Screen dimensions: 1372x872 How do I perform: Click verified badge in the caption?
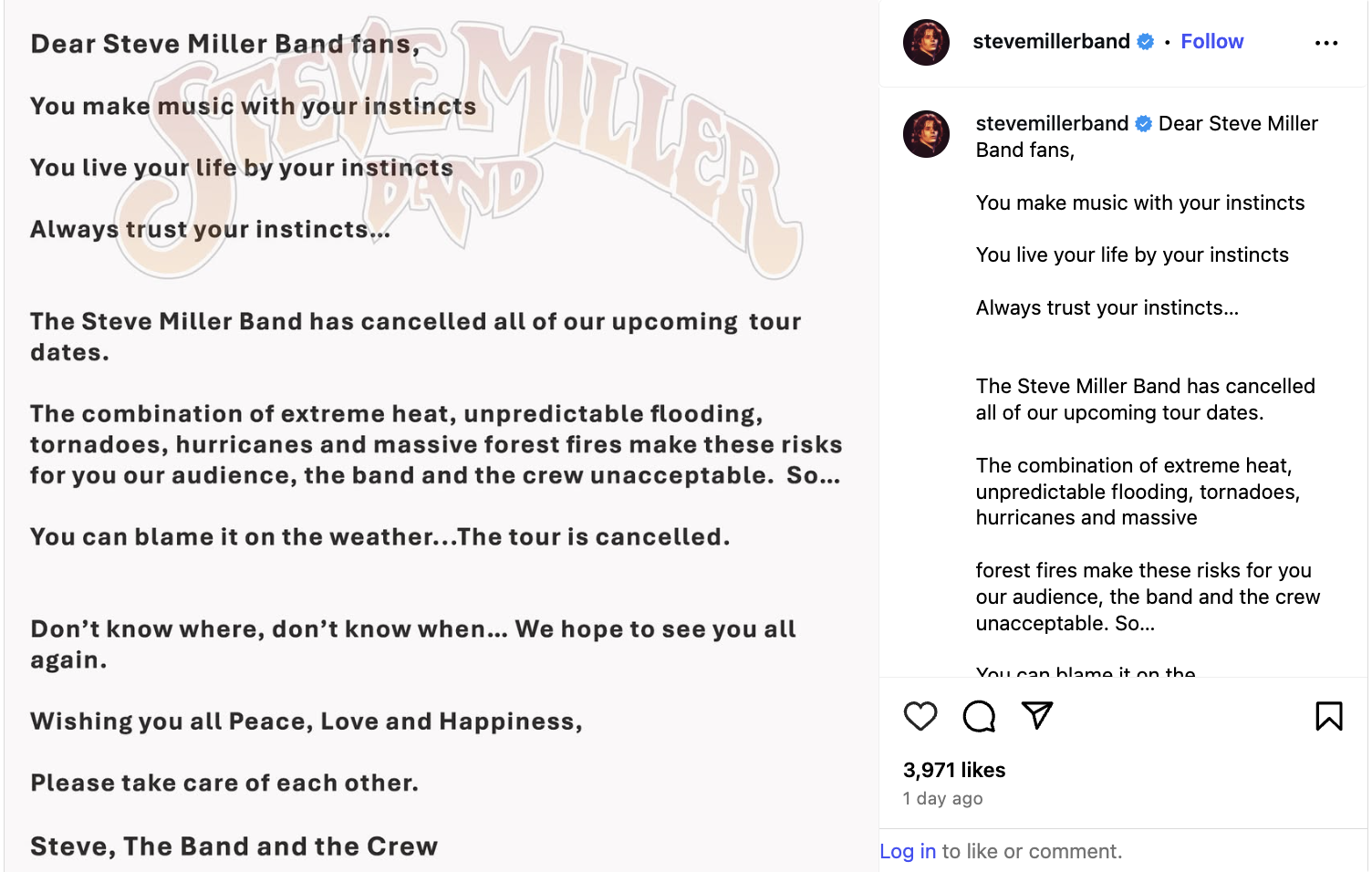tap(1144, 124)
